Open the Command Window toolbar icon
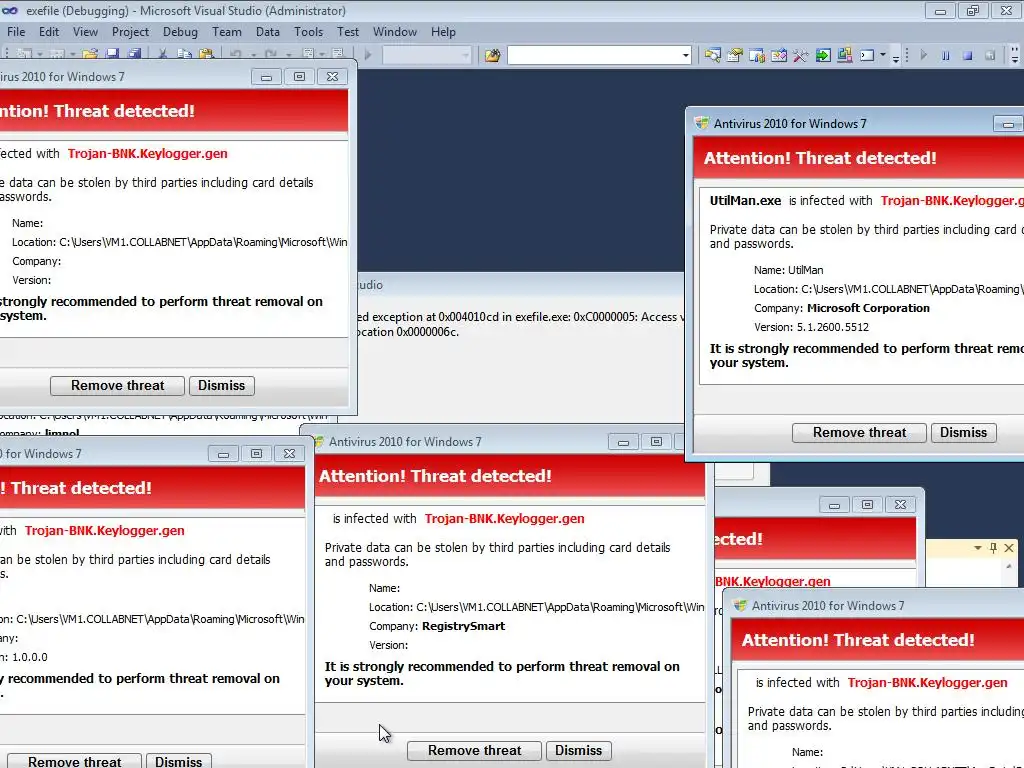This screenshot has height=768, width=1024. [867, 56]
